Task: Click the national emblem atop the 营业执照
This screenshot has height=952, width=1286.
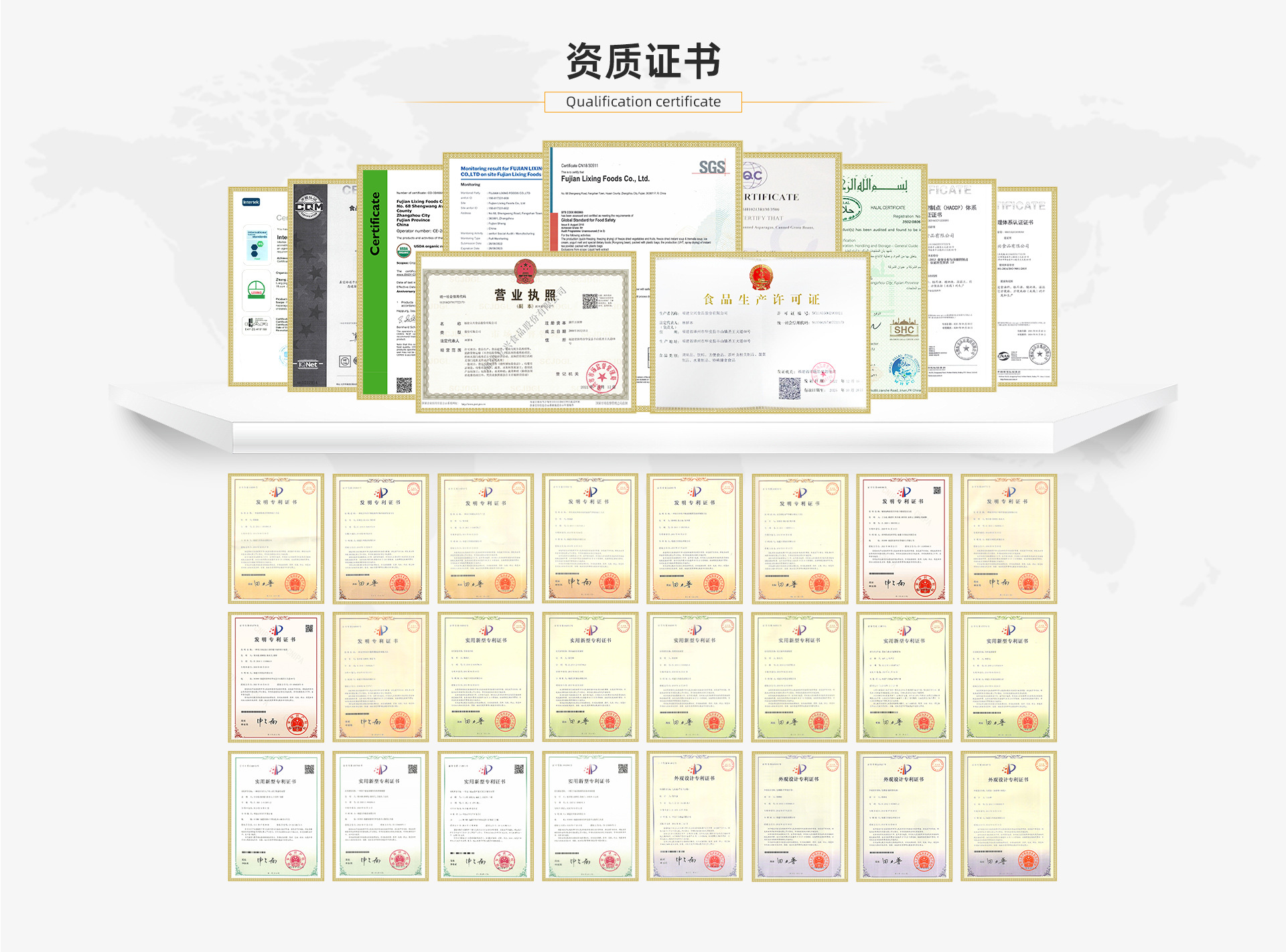Action: coord(526,272)
